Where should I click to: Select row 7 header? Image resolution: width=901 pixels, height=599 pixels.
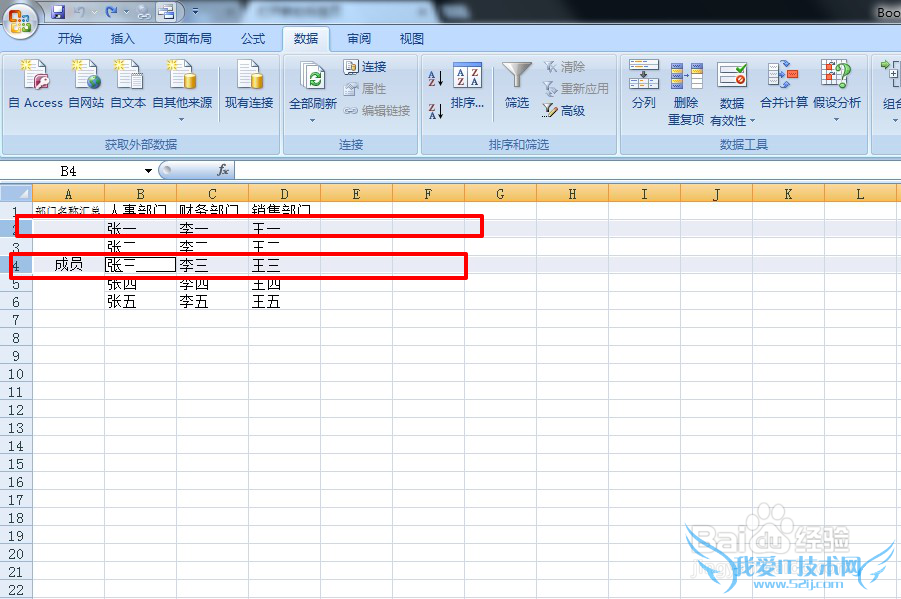(x=16, y=320)
